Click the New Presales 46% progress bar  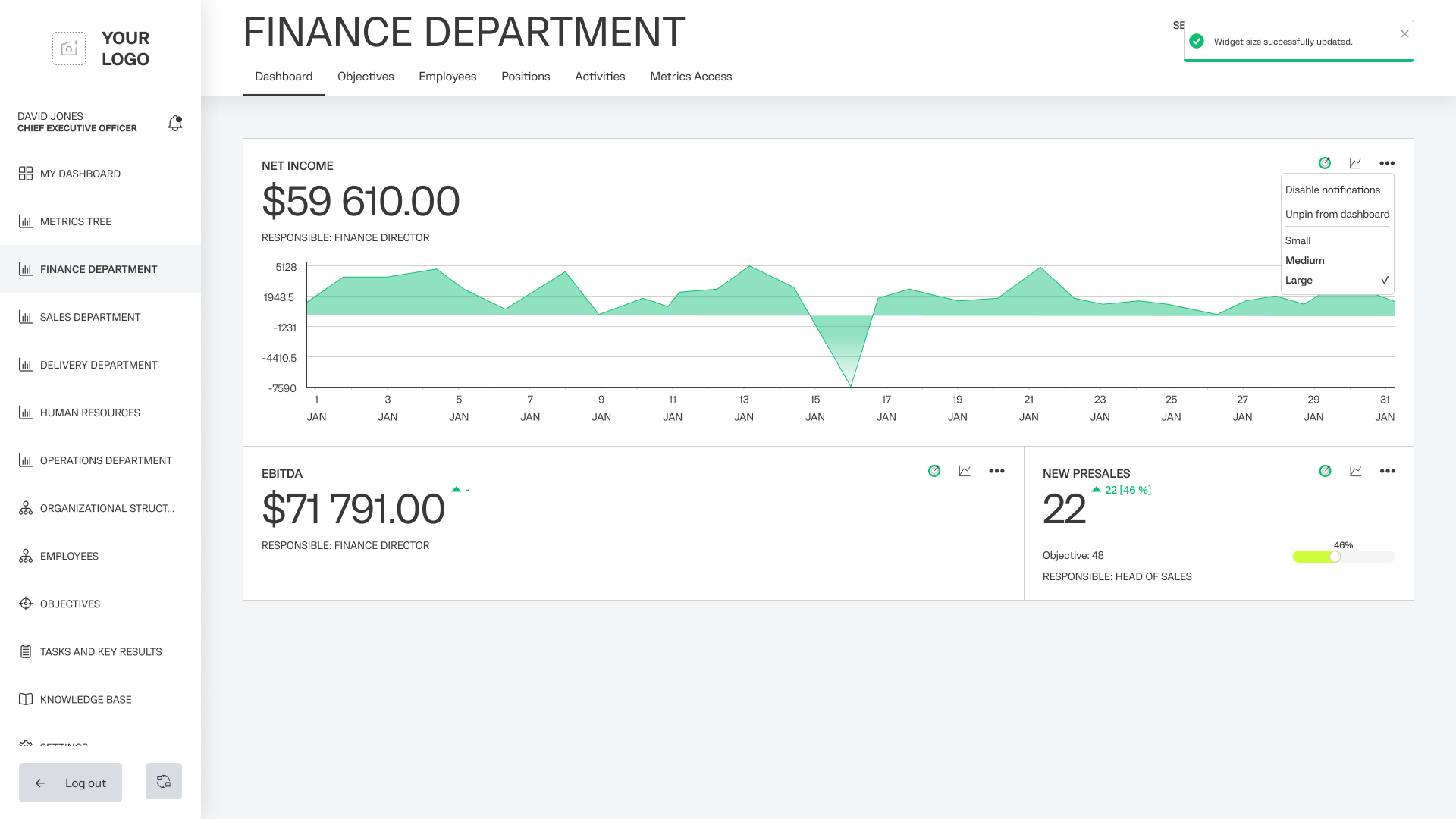tap(1343, 557)
